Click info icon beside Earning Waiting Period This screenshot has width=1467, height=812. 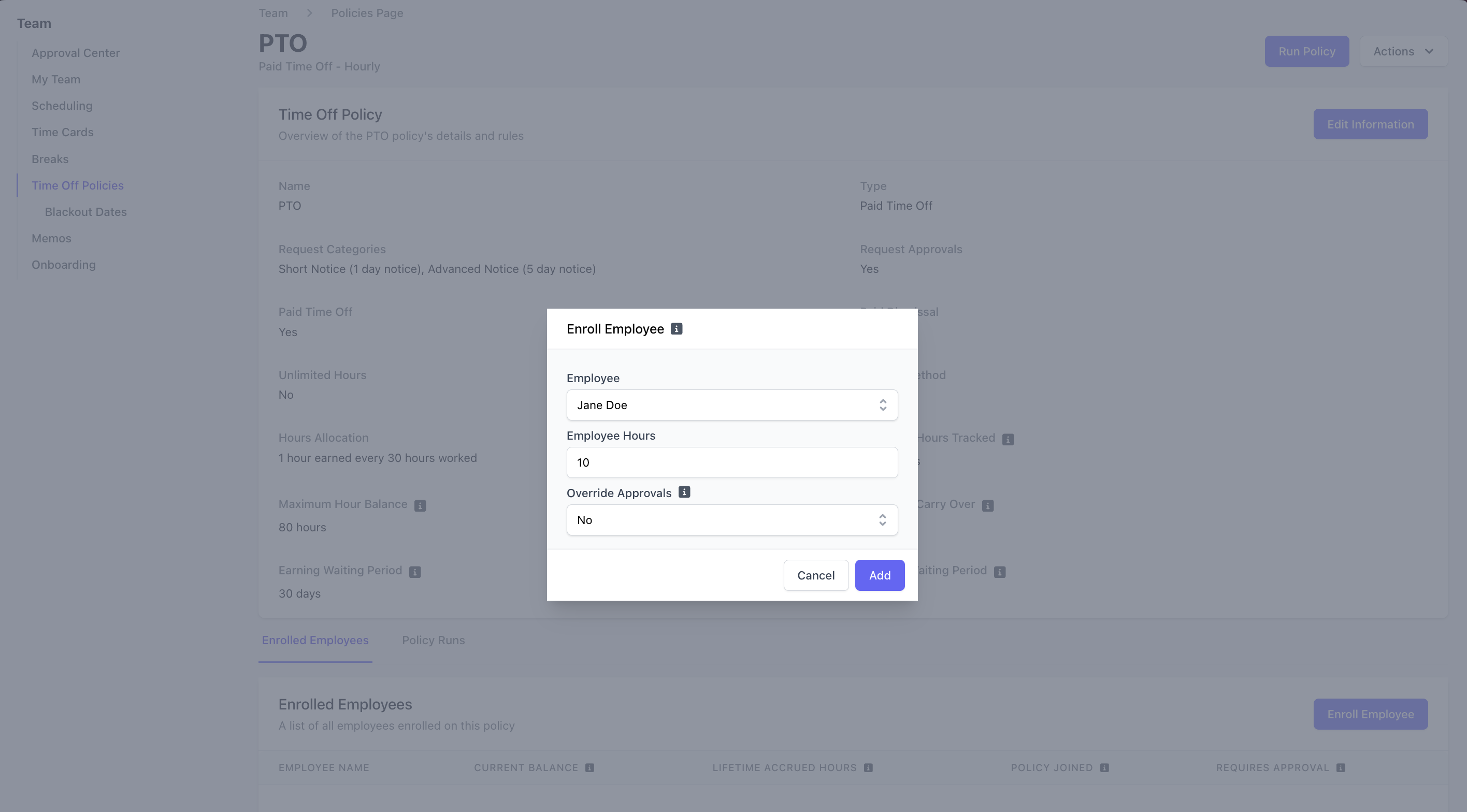click(415, 572)
